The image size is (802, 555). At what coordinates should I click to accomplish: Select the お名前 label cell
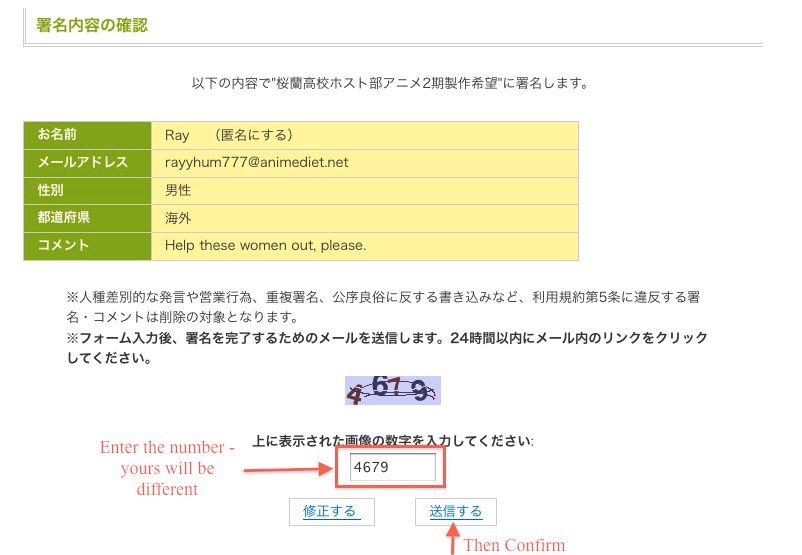87,135
